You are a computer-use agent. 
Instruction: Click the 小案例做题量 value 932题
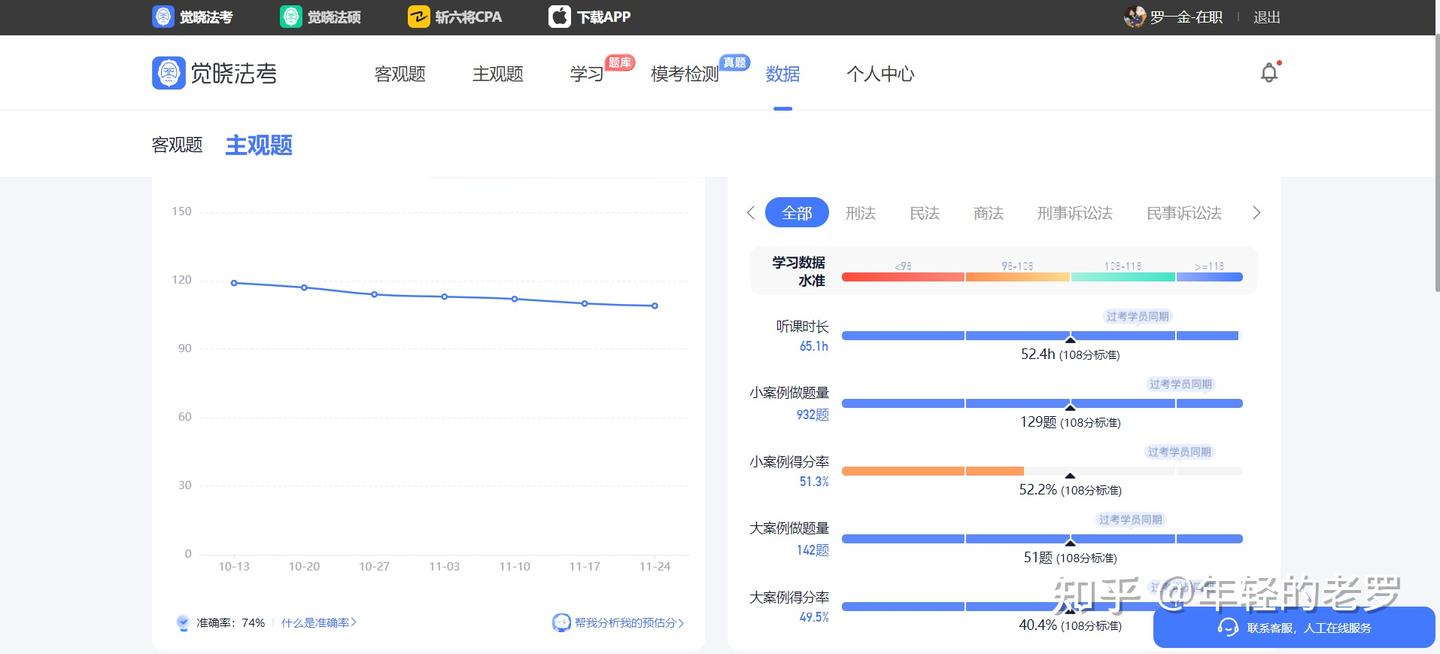point(813,414)
